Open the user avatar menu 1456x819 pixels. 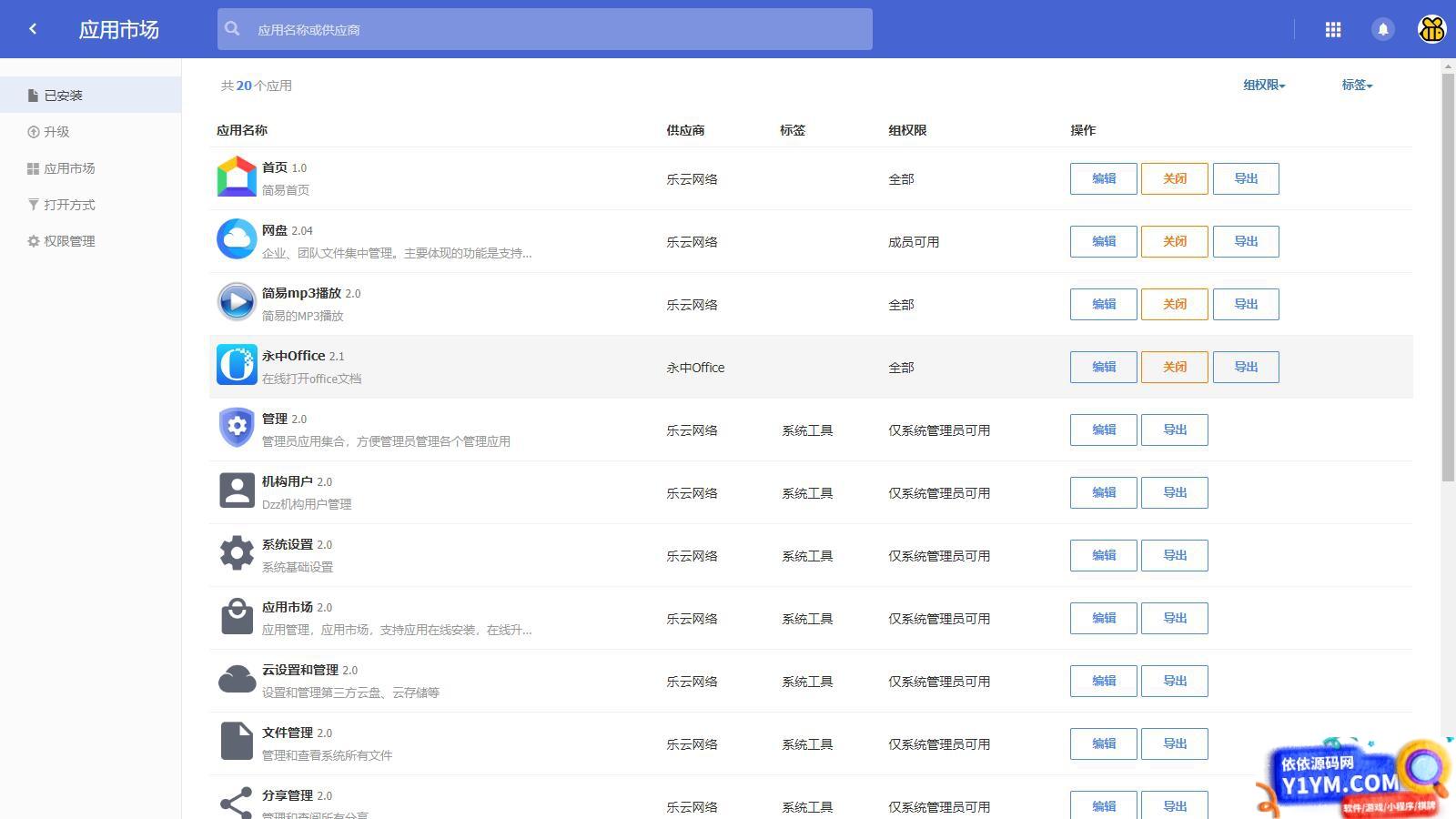[x=1432, y=29]
